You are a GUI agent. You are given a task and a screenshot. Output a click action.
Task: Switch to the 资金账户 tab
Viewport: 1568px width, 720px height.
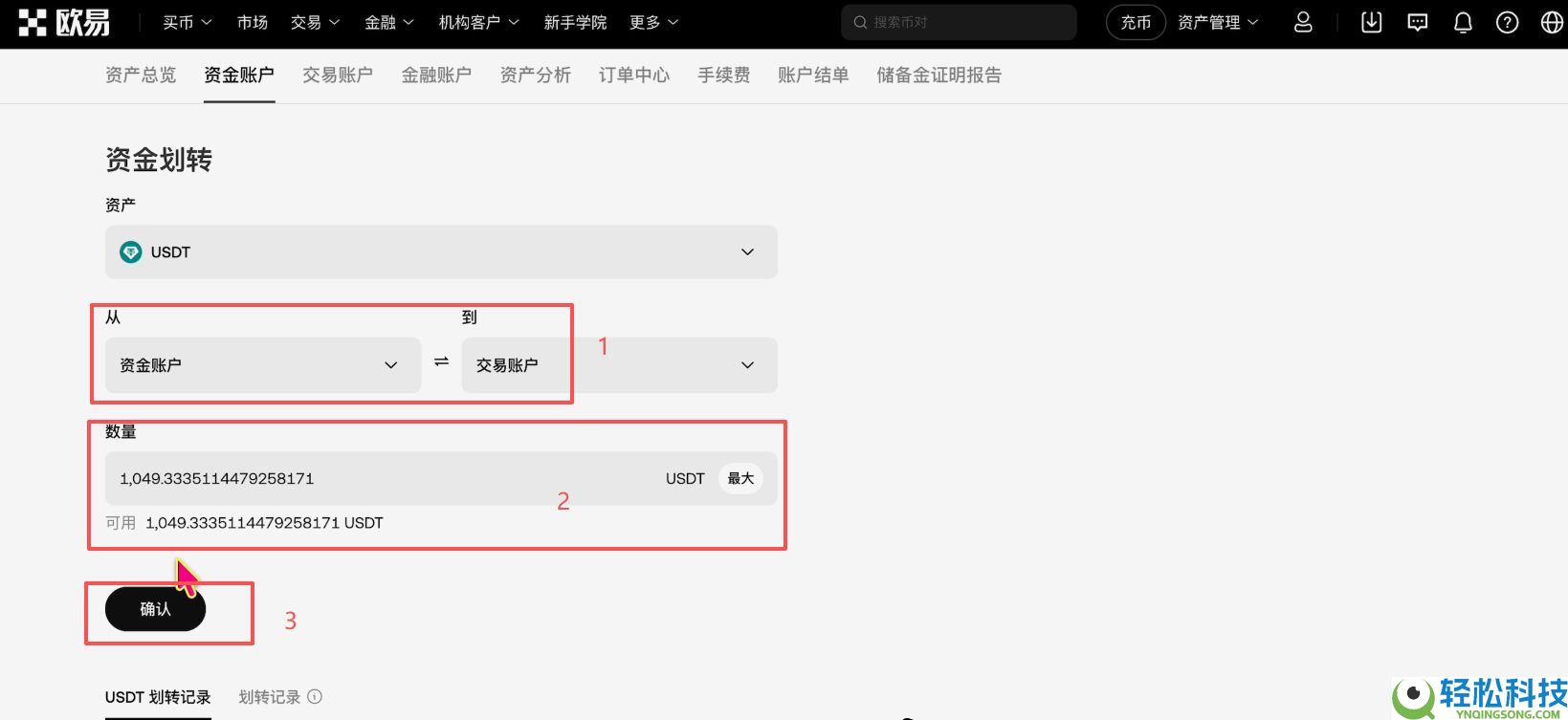click(239, 75)
